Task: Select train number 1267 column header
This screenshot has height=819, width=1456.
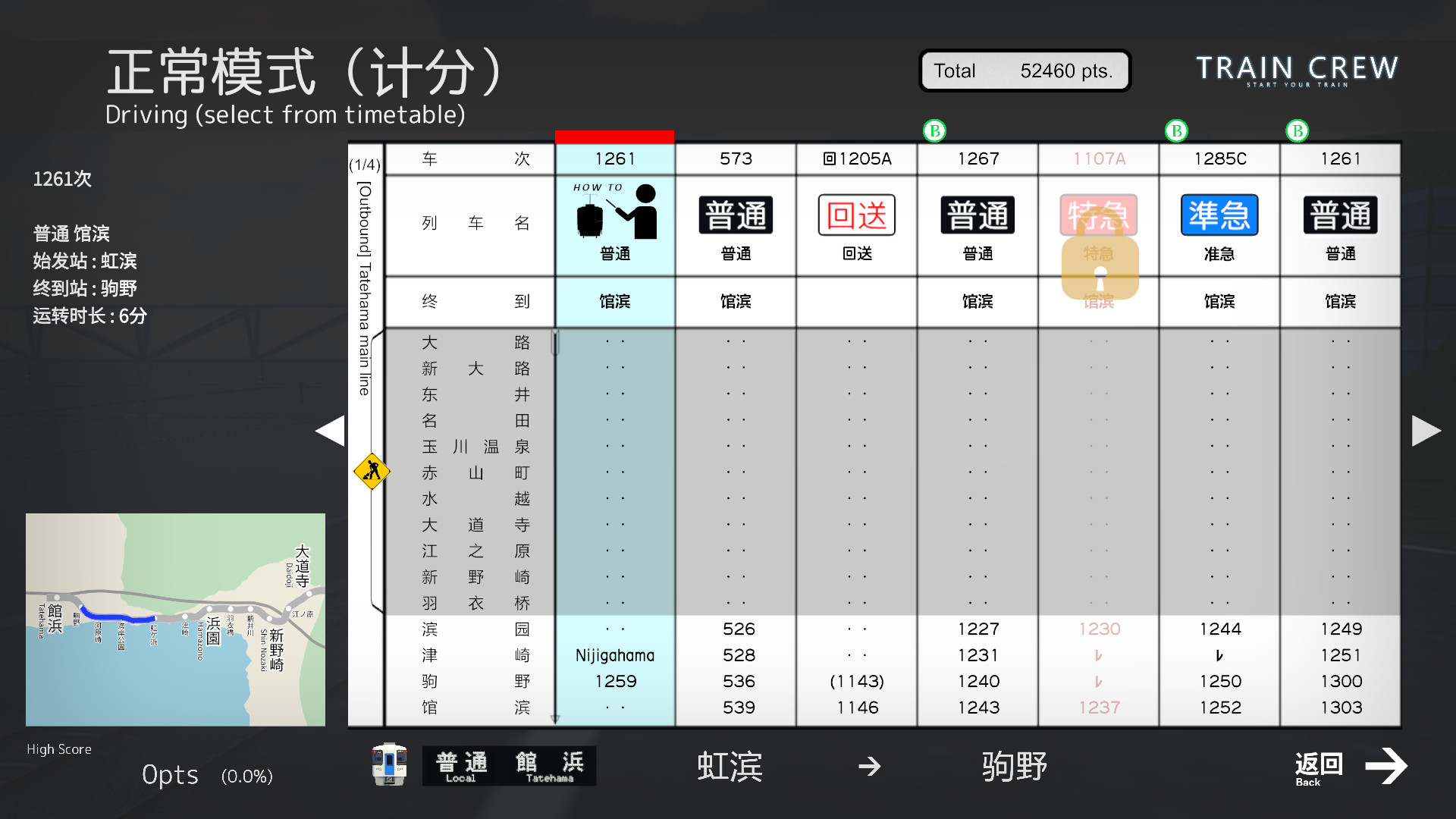Action: tap(977, 158)
